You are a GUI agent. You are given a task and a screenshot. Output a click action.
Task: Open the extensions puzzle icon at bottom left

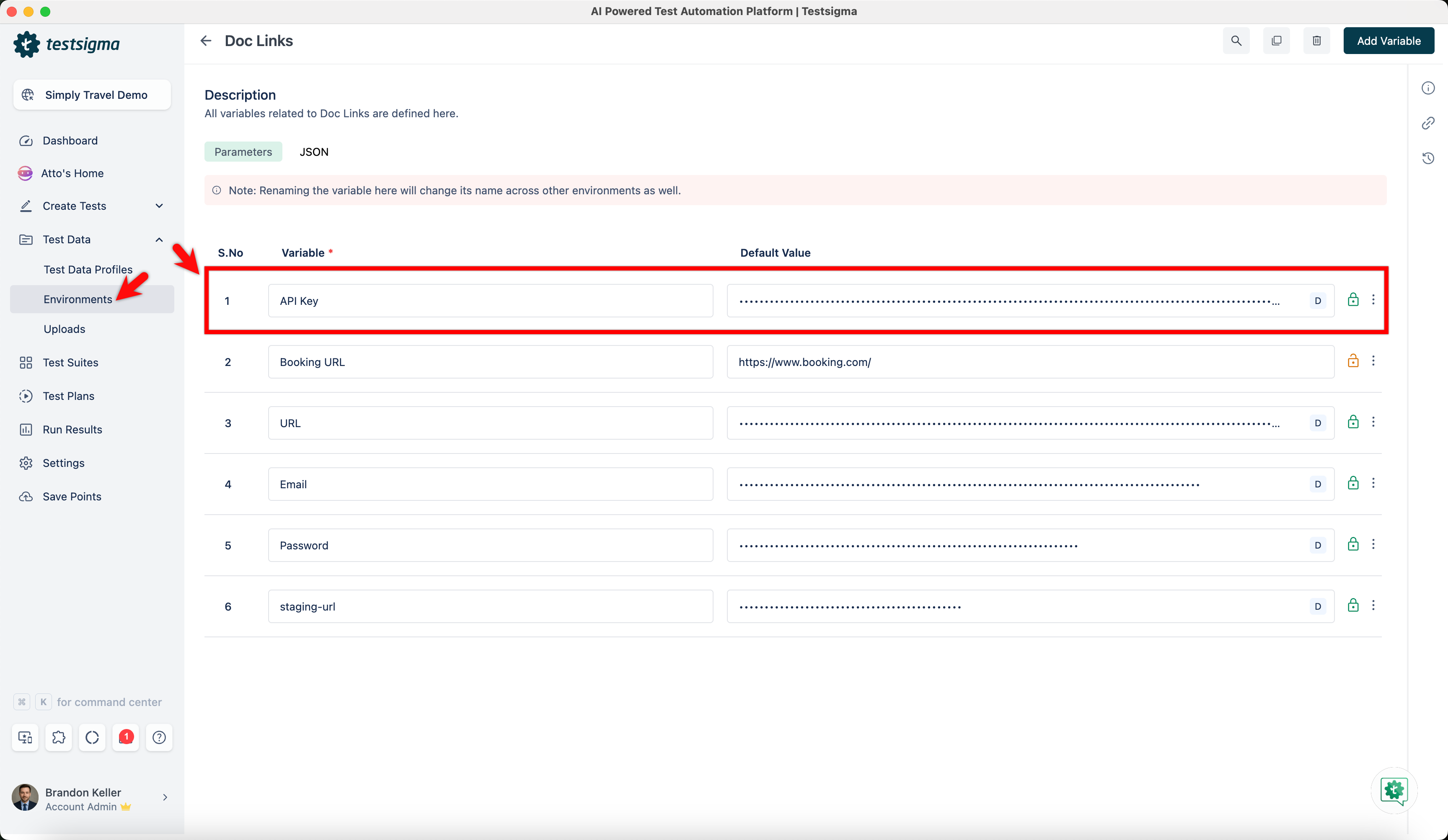(x=59, y=737)
